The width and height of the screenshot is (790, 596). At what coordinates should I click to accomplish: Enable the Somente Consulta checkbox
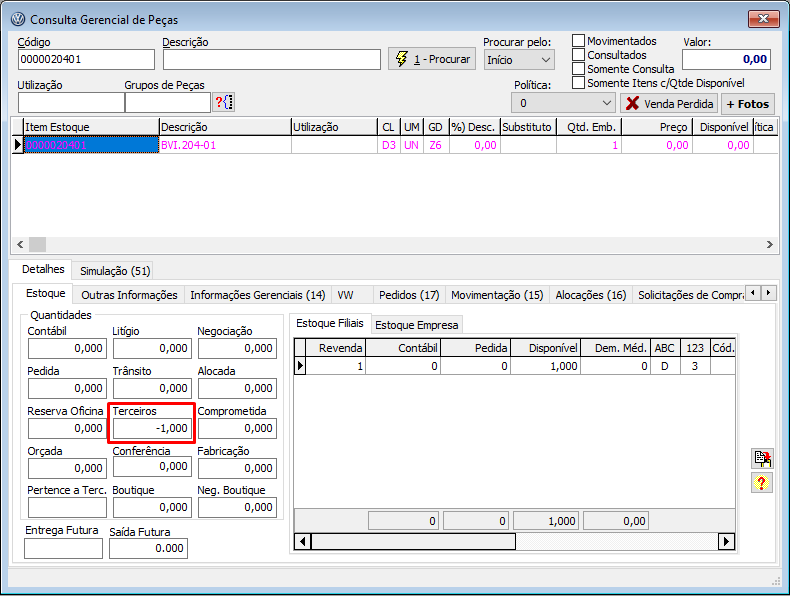pos(578,69)
